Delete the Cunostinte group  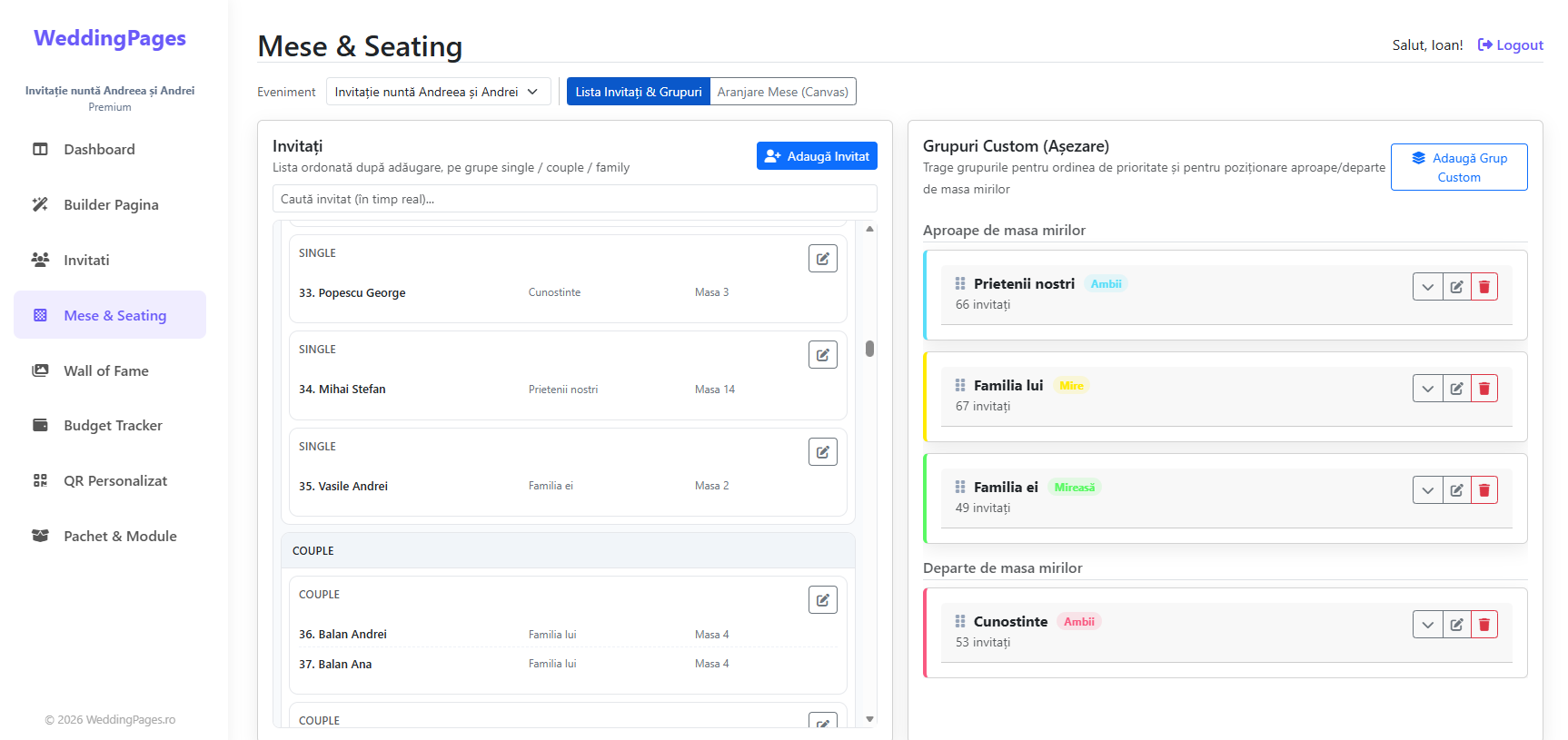(x=1484, y=625)
